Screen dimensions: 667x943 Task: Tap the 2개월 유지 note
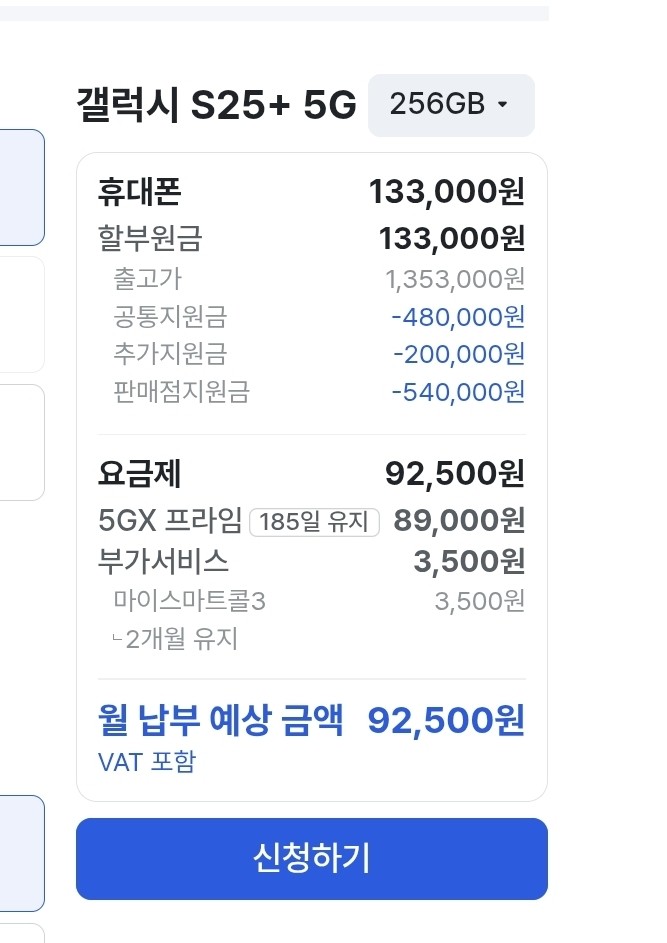181,639
